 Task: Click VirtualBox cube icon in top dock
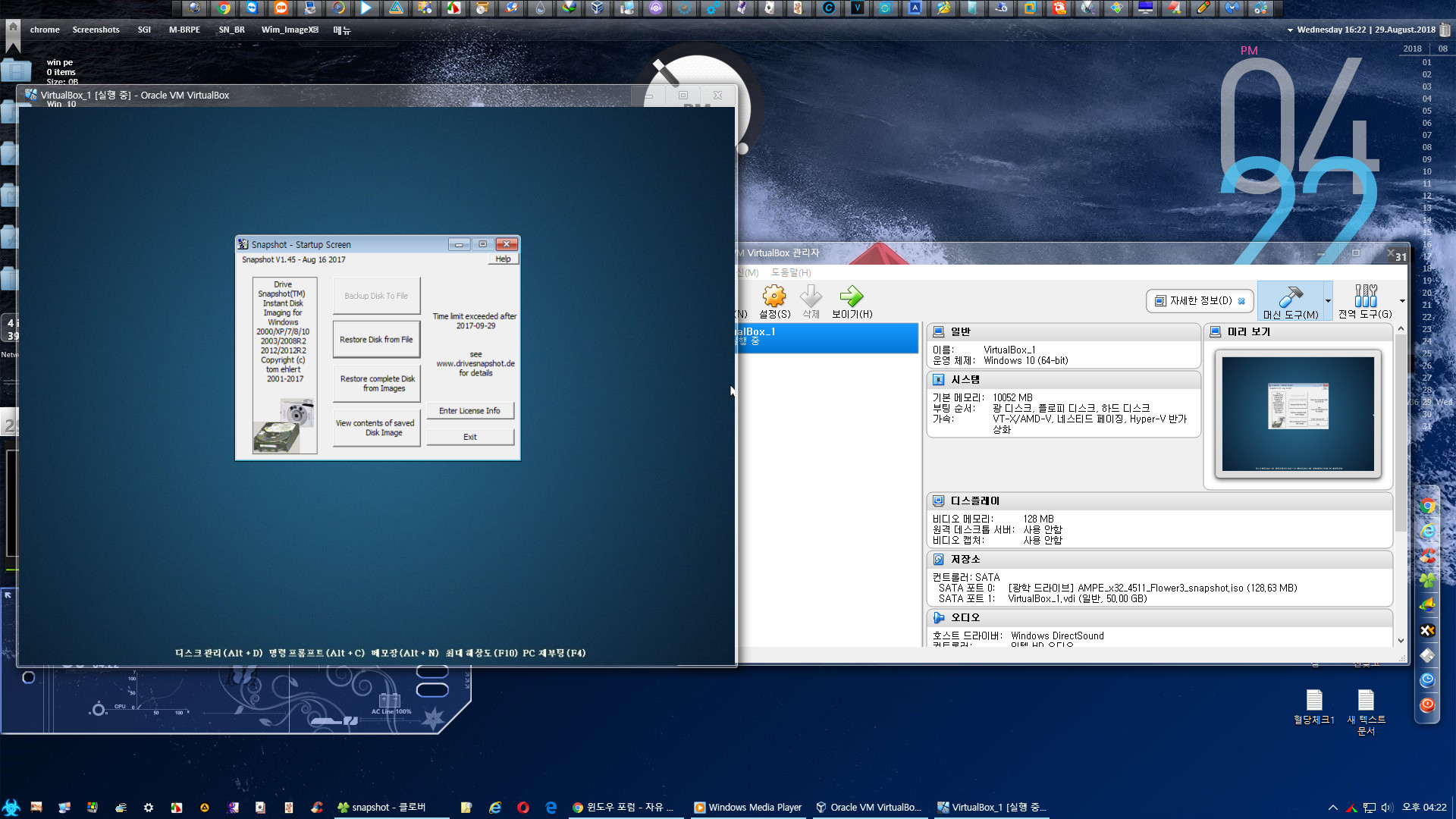pyautogui.click(x=598, y=8)
